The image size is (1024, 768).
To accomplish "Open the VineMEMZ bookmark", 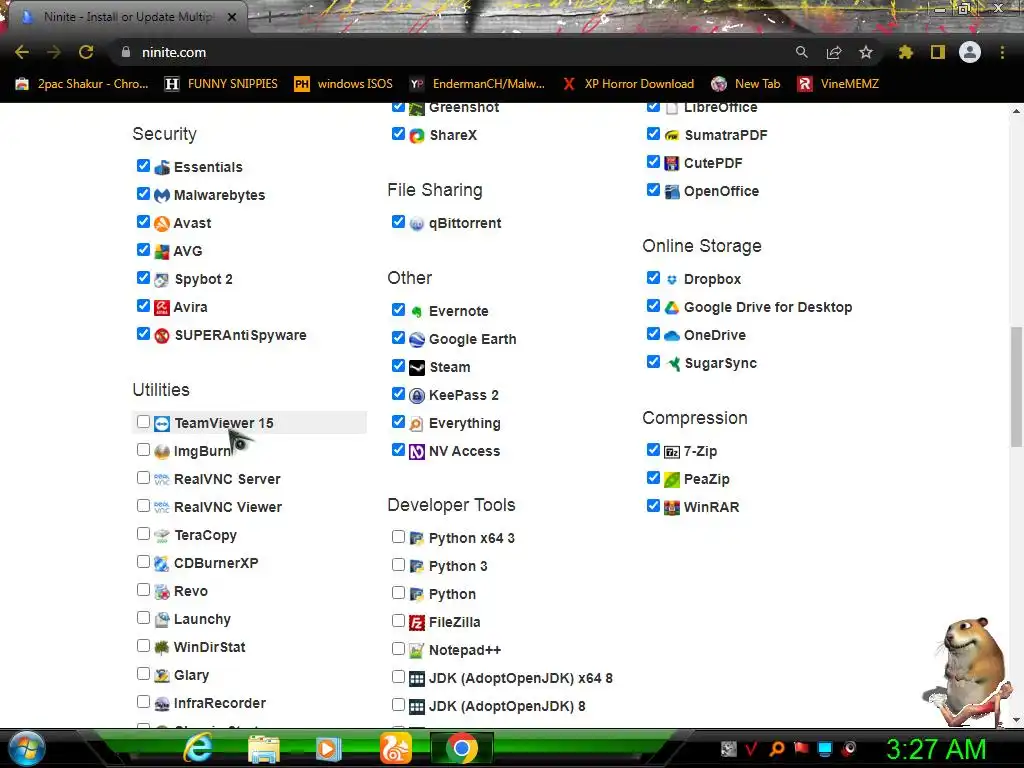I will [x=839, y=84].
